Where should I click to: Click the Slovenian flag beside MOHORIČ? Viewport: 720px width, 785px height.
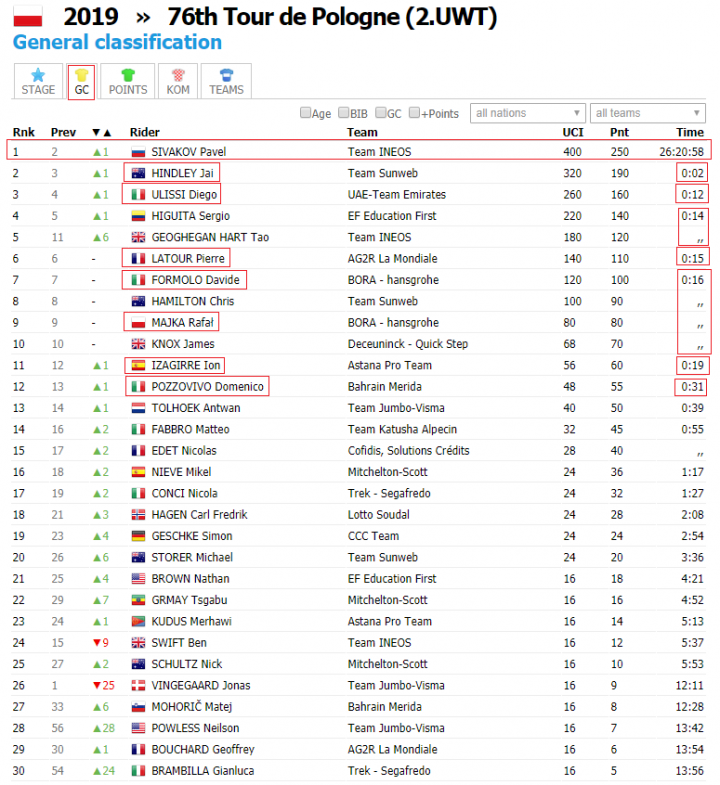[x=138, y=706]
